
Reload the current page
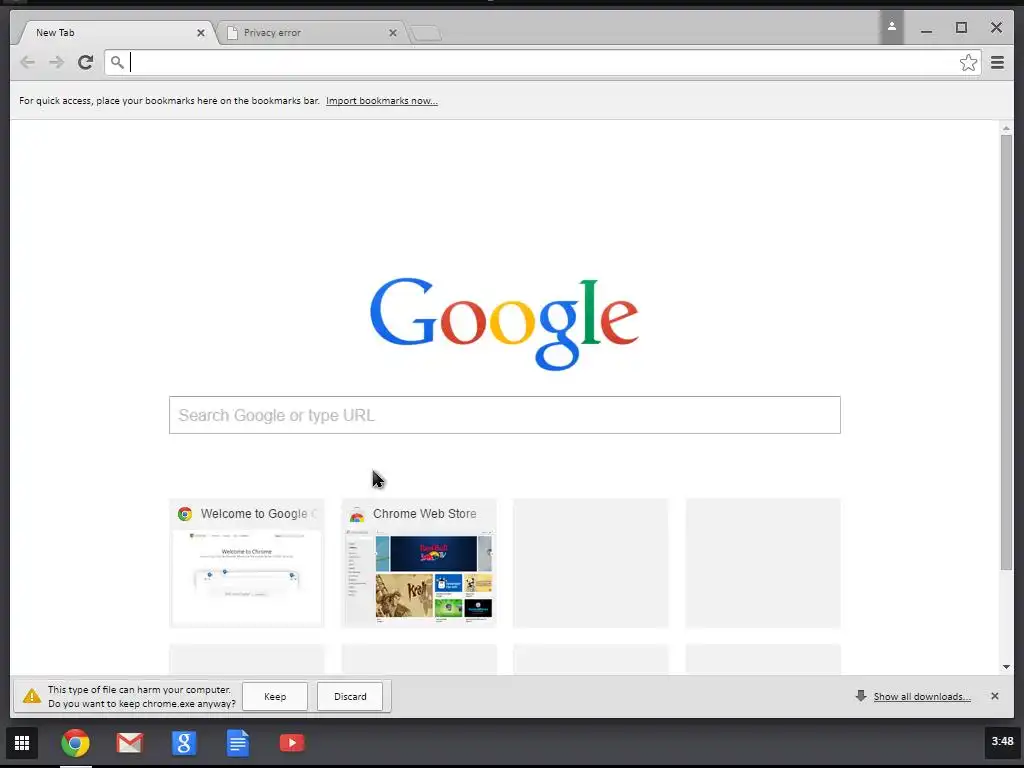86,62
